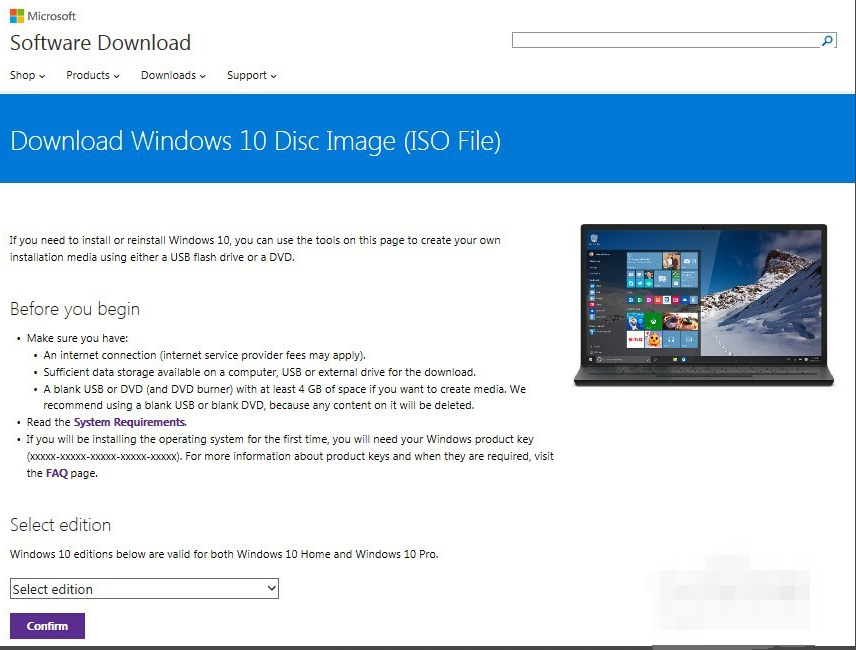Open the Downloads menu
The image size is (856, 650).
click(x=168, y=75)
